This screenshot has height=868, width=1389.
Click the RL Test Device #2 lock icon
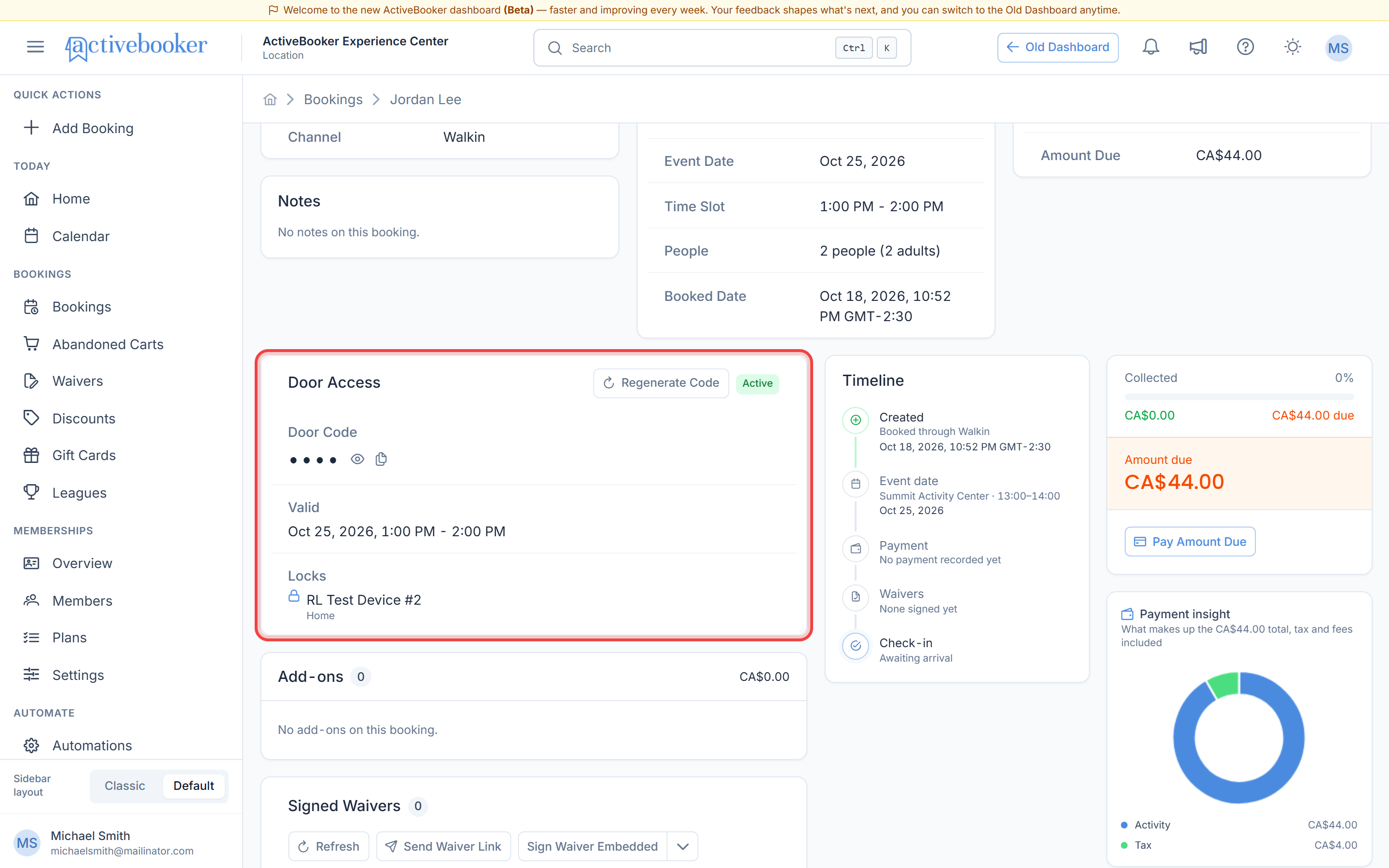point(294,596)
